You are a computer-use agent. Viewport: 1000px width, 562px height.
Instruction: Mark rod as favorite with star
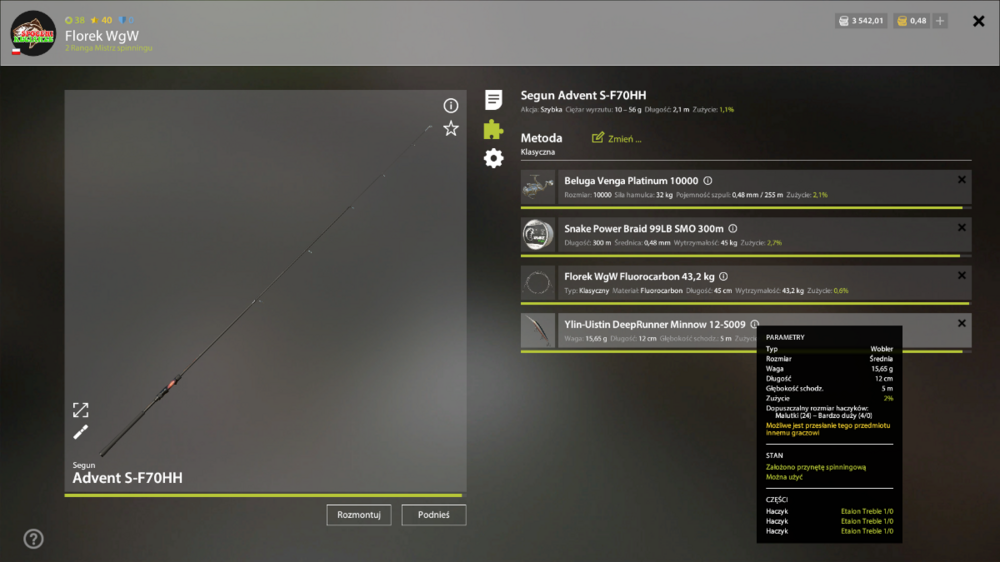pyautogui.click(x=451, y=129)
